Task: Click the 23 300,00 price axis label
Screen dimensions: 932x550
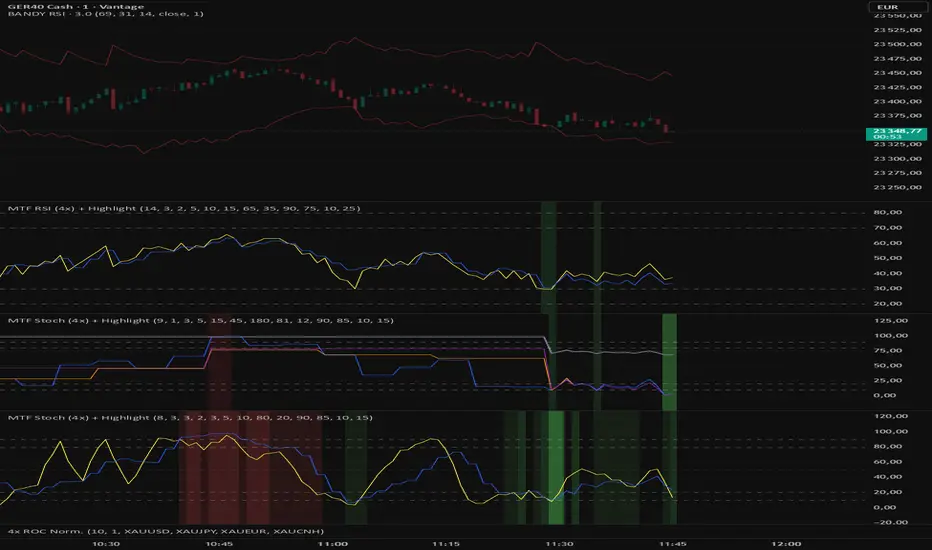Action: coord(898,159)
